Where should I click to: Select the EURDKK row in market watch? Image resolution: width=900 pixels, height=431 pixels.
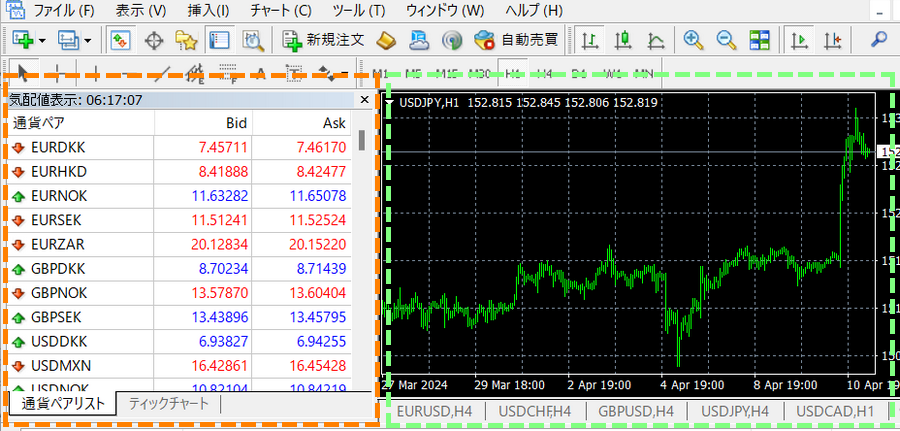pos(179,147)
